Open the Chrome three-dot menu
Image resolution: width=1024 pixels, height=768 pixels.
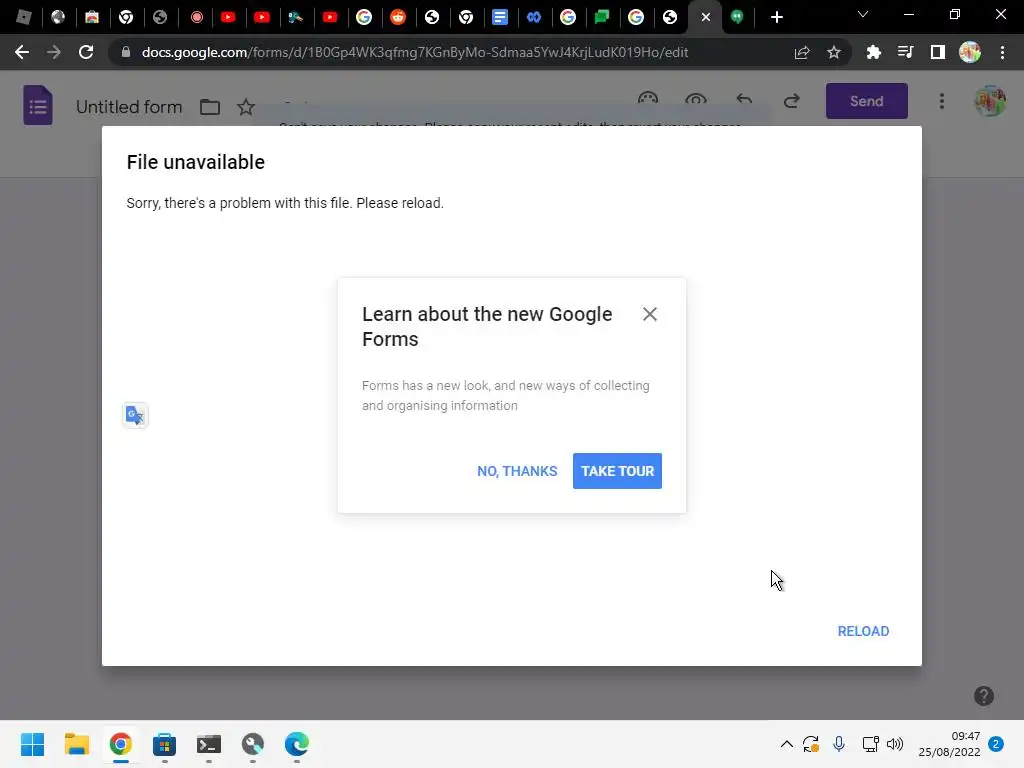[x=1002, y=52]
